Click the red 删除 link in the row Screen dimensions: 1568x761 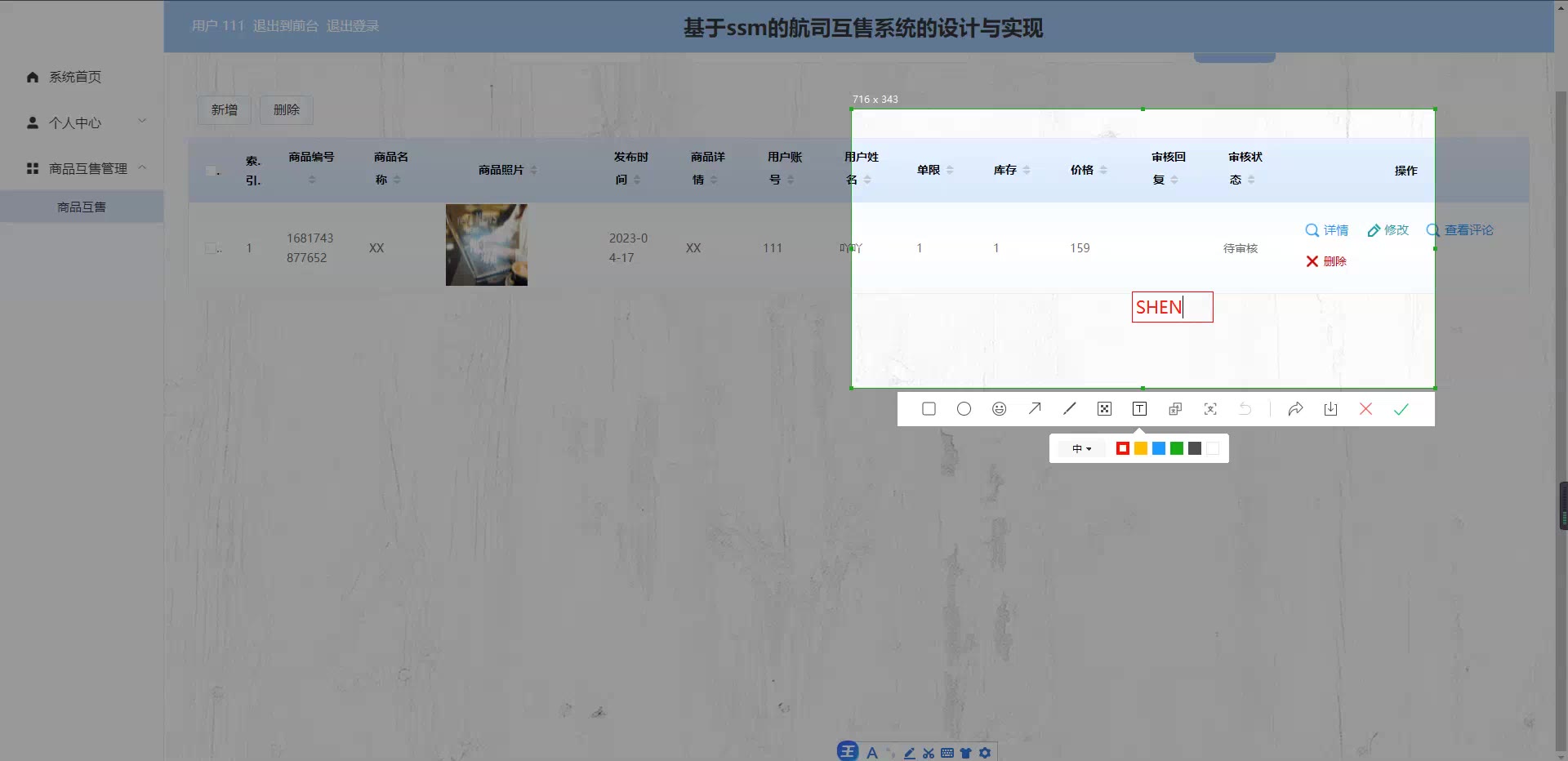1326,261
